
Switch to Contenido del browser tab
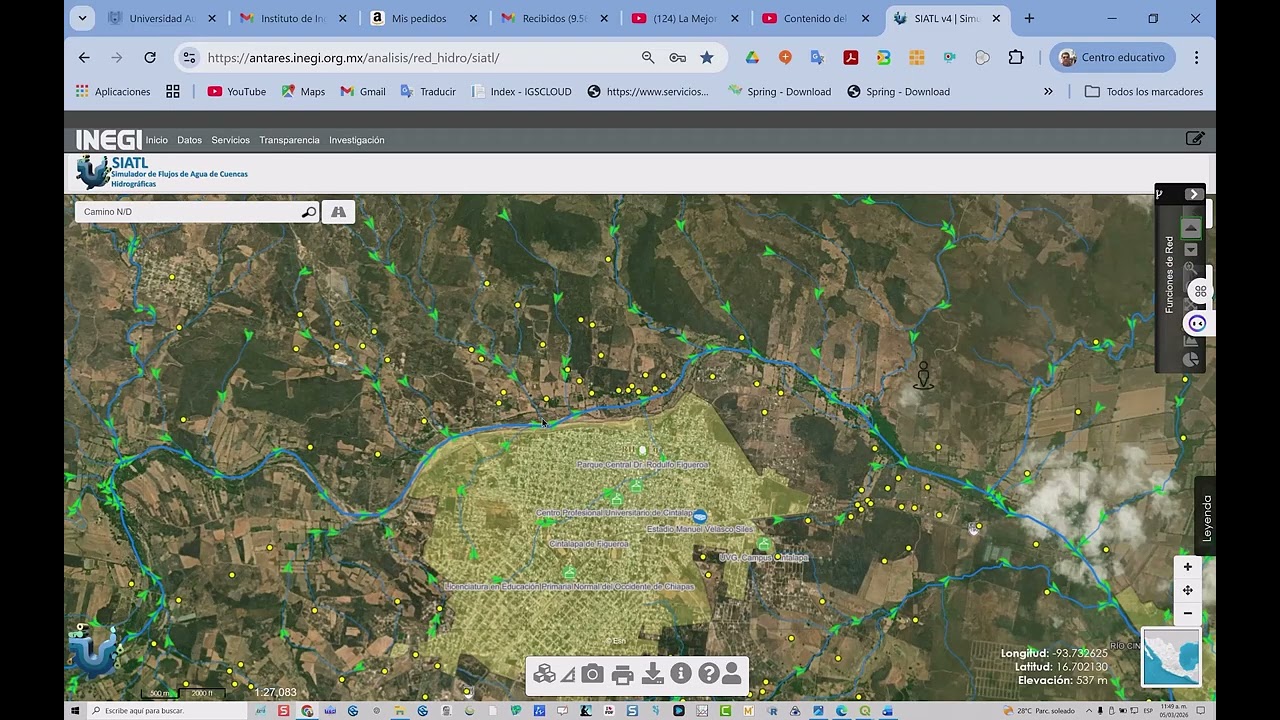pyautogui.click(x=815, y=18)
